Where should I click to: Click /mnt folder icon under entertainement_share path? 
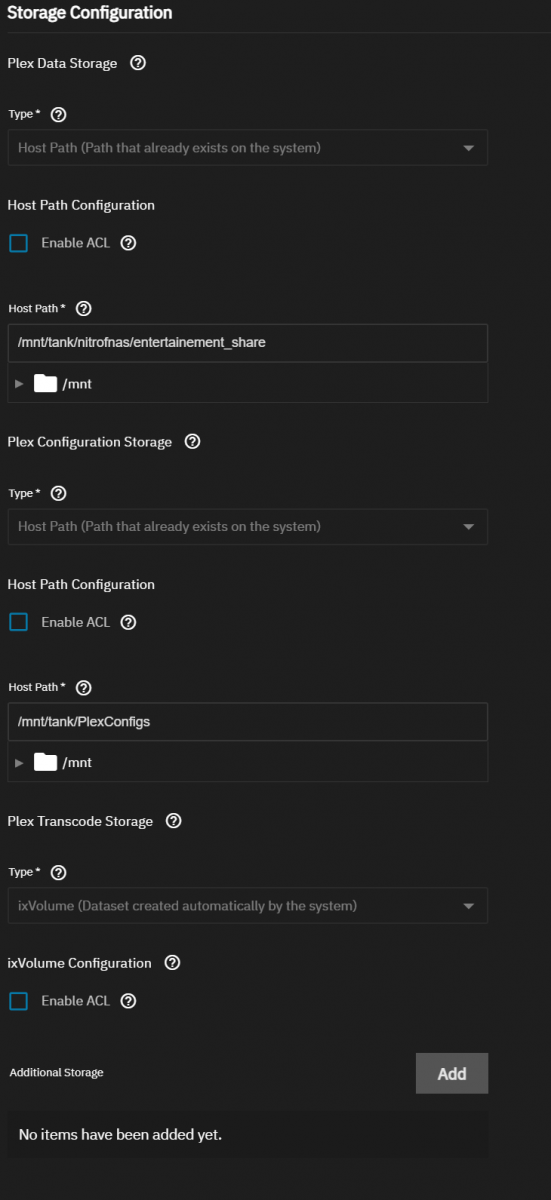click(46, 383)
